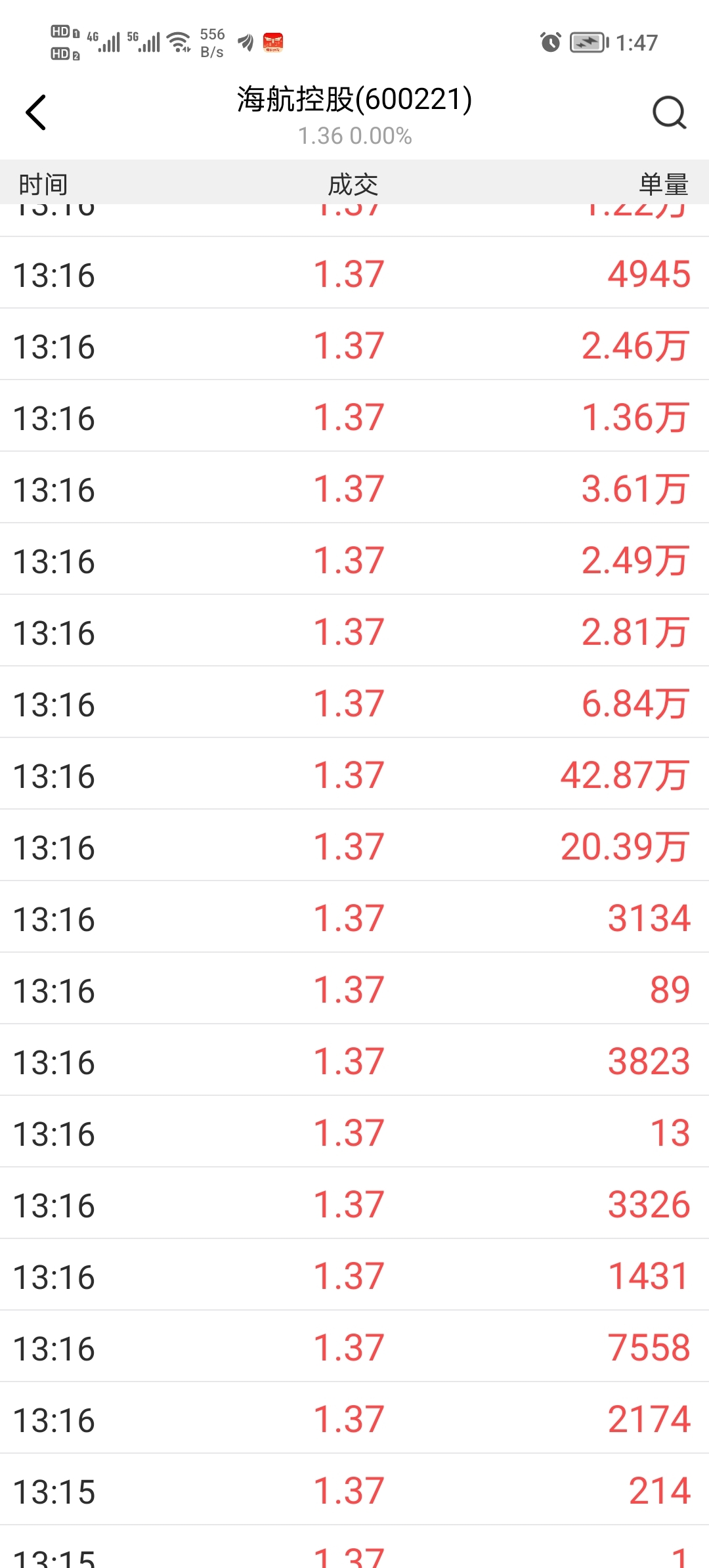This screenshot has height=1568, width=709.
Task: Select the trade row with volume 89
Action: (x=354, y=988)
